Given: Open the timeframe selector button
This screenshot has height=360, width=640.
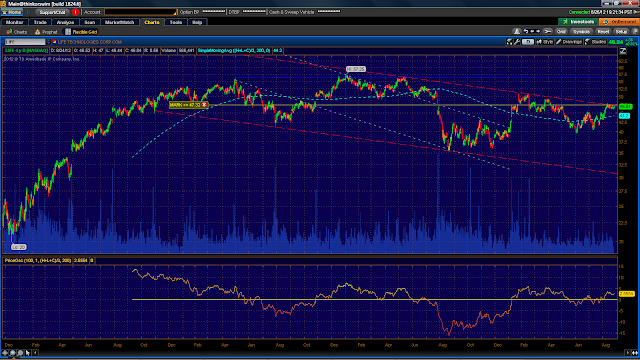Looking at the screenshot, I should tap(528, 42).
